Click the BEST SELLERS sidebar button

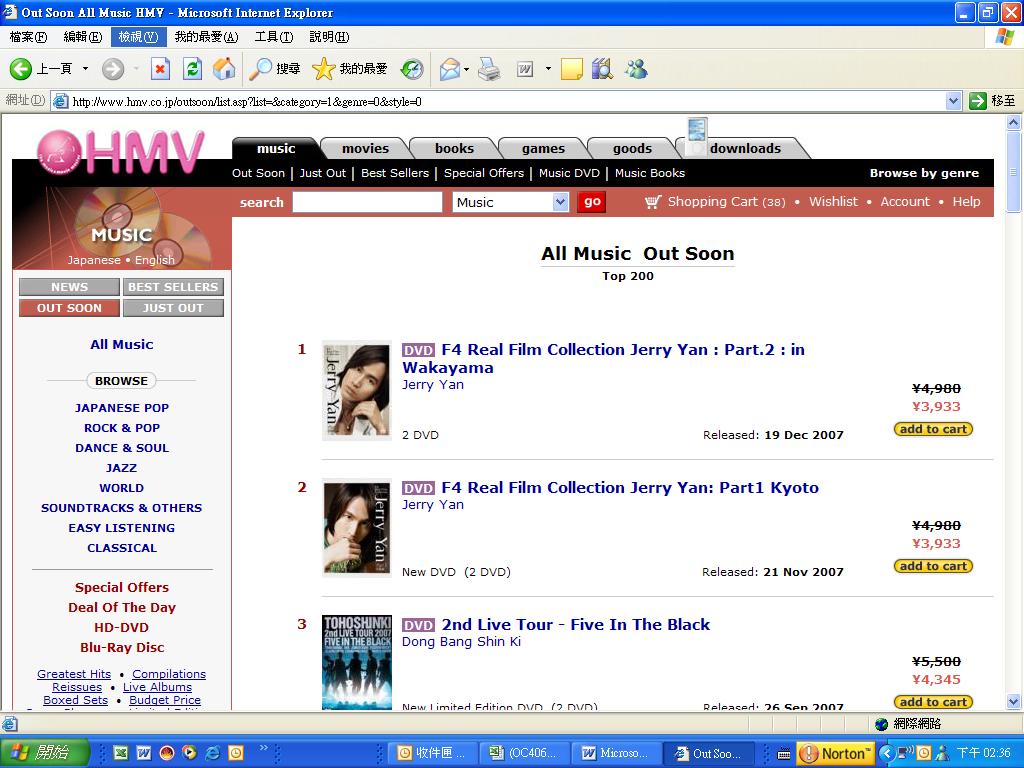(173, 287)
